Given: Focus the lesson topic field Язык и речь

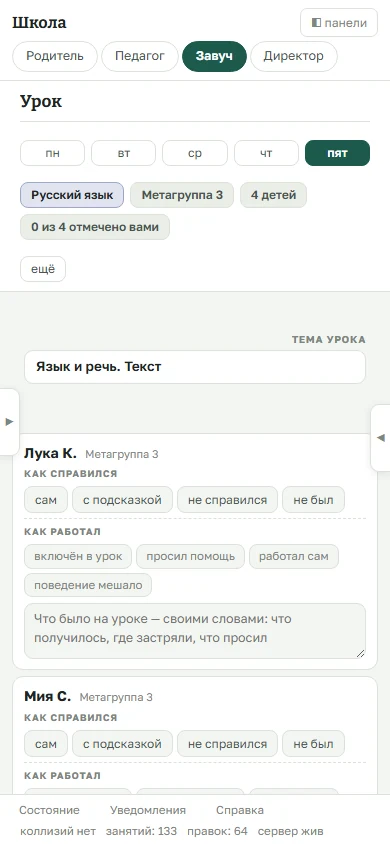Looking at the screenshot, I should [x=195, y=367].
